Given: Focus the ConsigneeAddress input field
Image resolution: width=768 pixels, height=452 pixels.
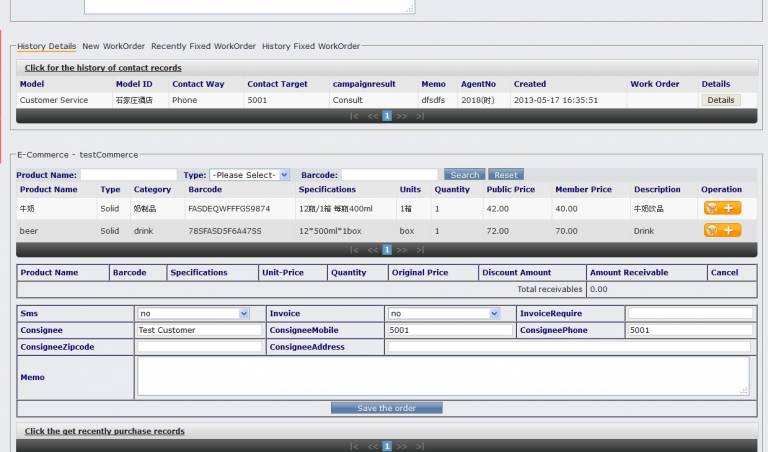Looking at the screenshot, I should pyautogui.click(x=568, y=347).
